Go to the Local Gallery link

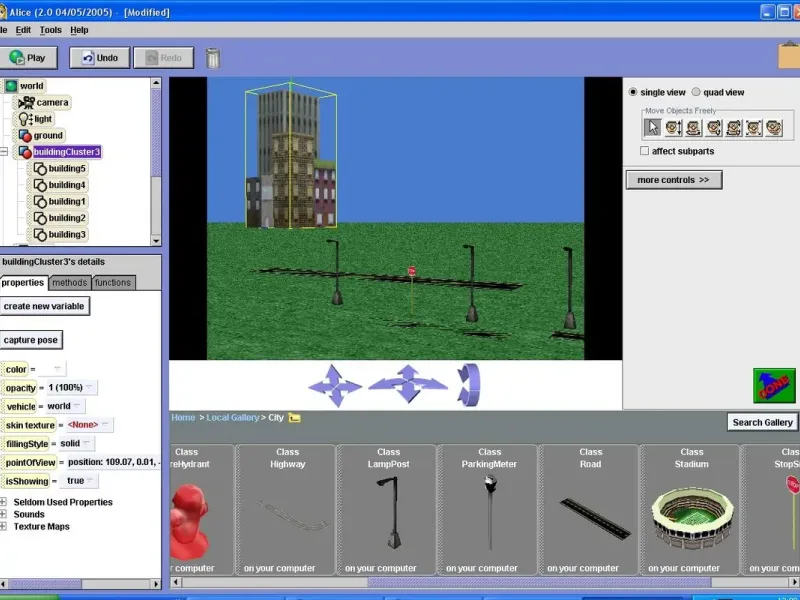[233, 417]
